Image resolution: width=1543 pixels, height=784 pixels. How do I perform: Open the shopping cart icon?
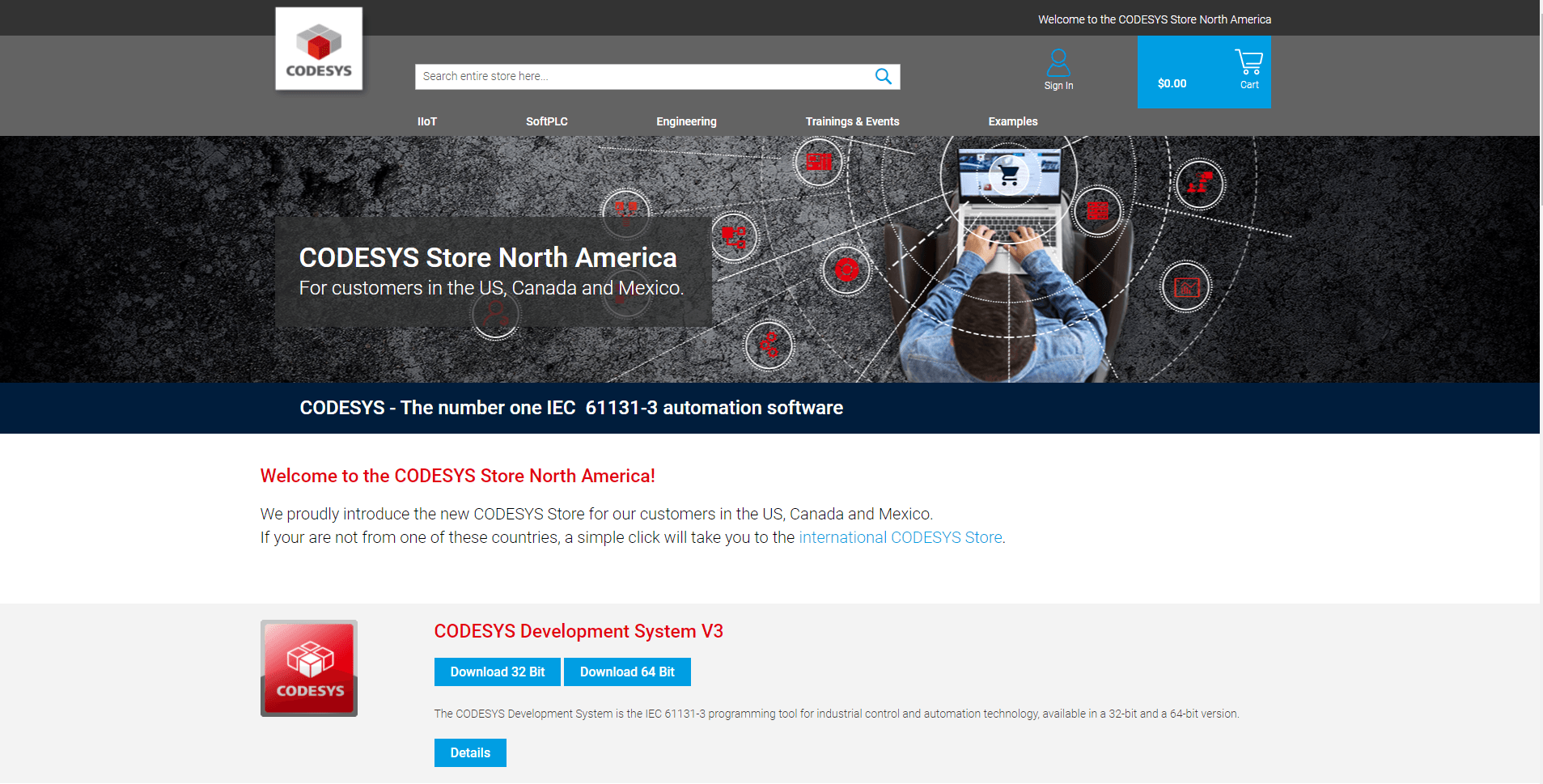(x=1248, y=61)
